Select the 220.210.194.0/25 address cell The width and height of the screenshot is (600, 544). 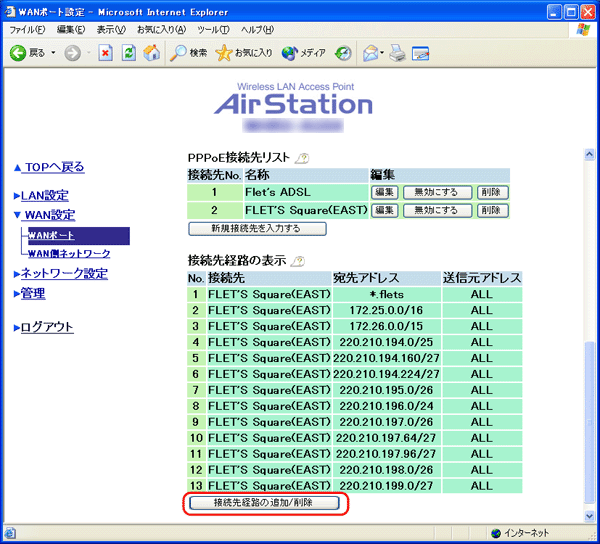point(387,342)
